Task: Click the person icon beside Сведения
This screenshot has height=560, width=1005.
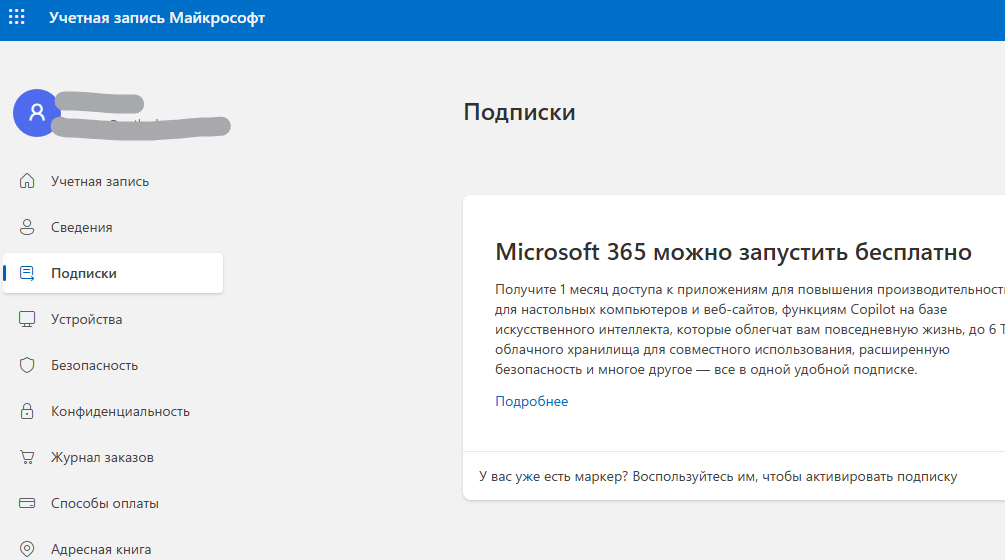Action: [27, 227]
